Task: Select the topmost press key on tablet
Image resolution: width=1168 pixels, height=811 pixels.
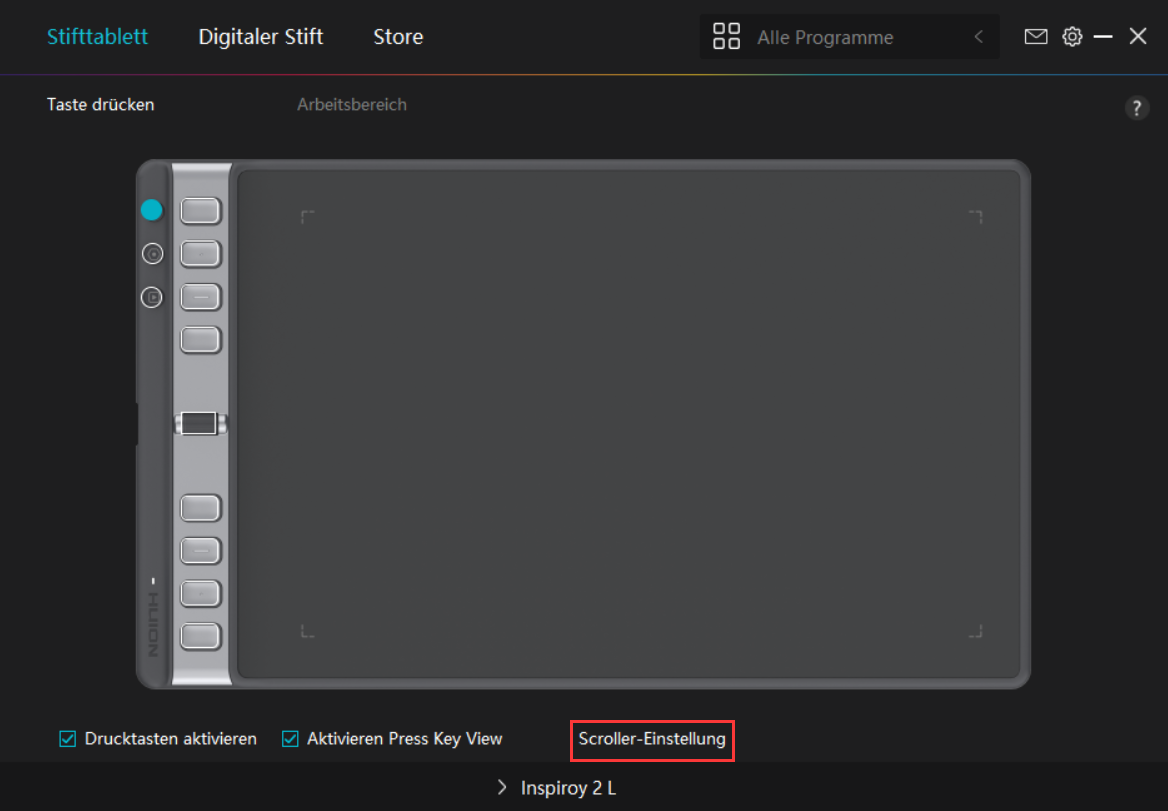Action: pyautogui.click(x=200, y=210)
